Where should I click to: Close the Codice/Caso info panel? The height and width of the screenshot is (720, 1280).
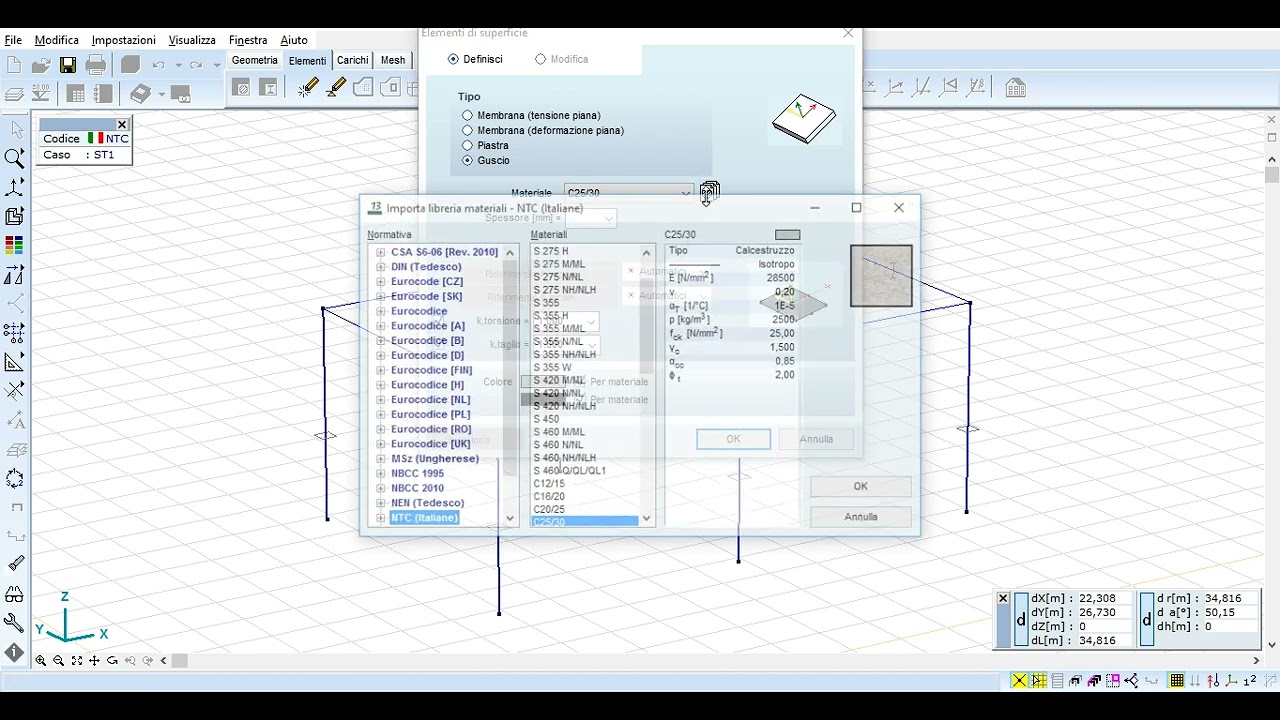coord(122,125)
